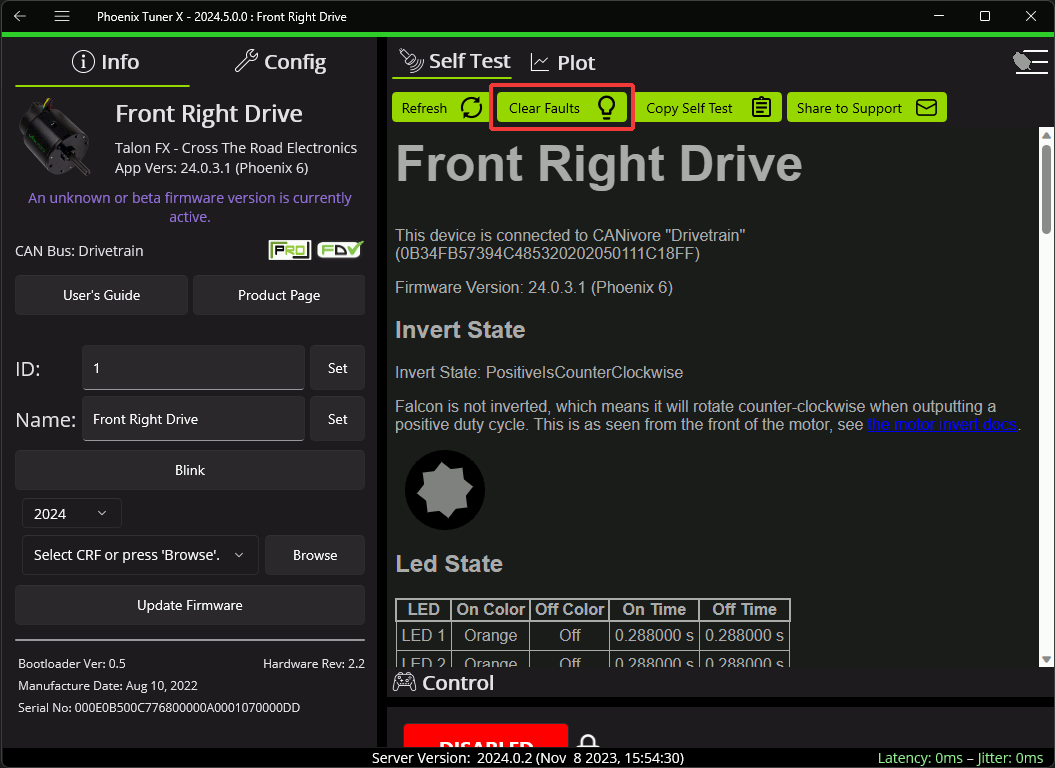Click the Serial No text
Image resolution: width=1055 pixels, height=768 pixels.
tap(159, 707)
